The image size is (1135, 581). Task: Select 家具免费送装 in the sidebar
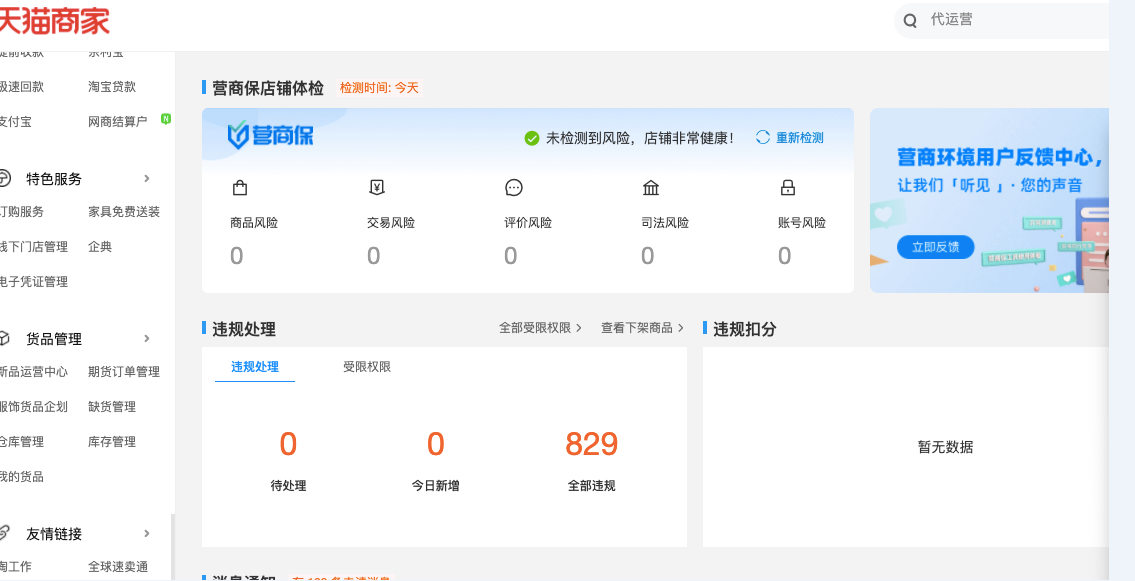(124, 212)
